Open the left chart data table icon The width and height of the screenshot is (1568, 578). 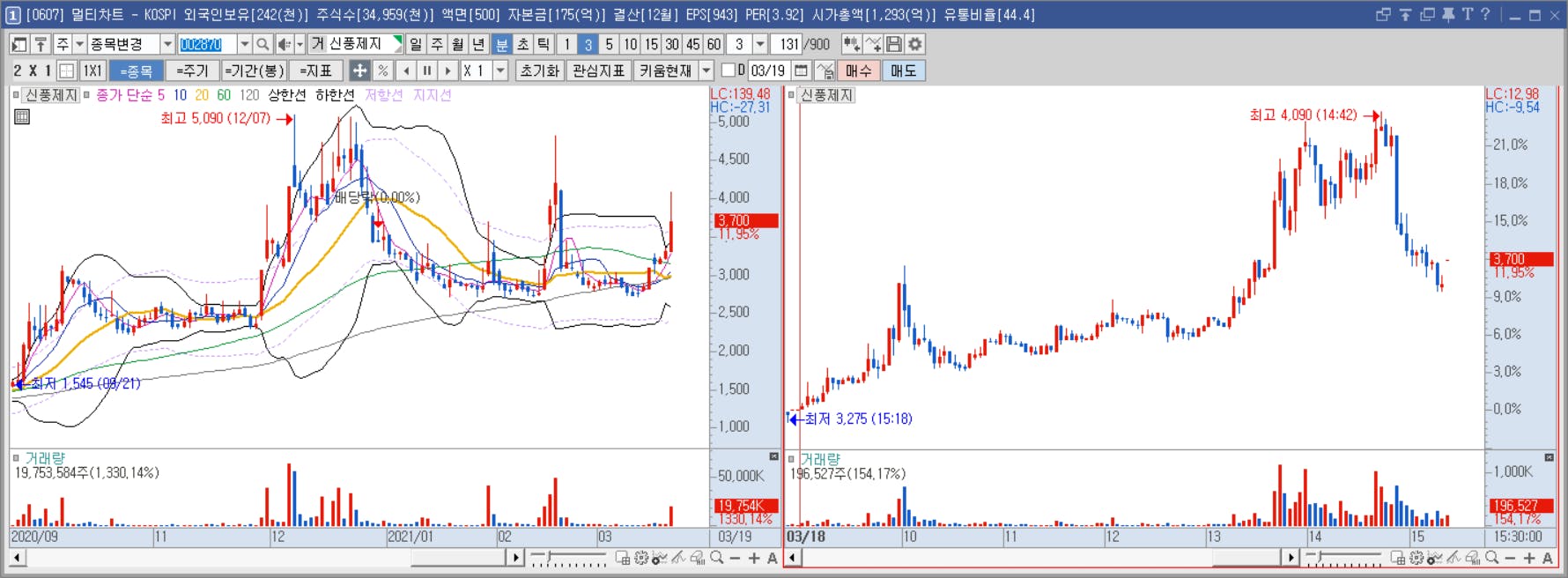pyautogui.click(x=22, y=116)
